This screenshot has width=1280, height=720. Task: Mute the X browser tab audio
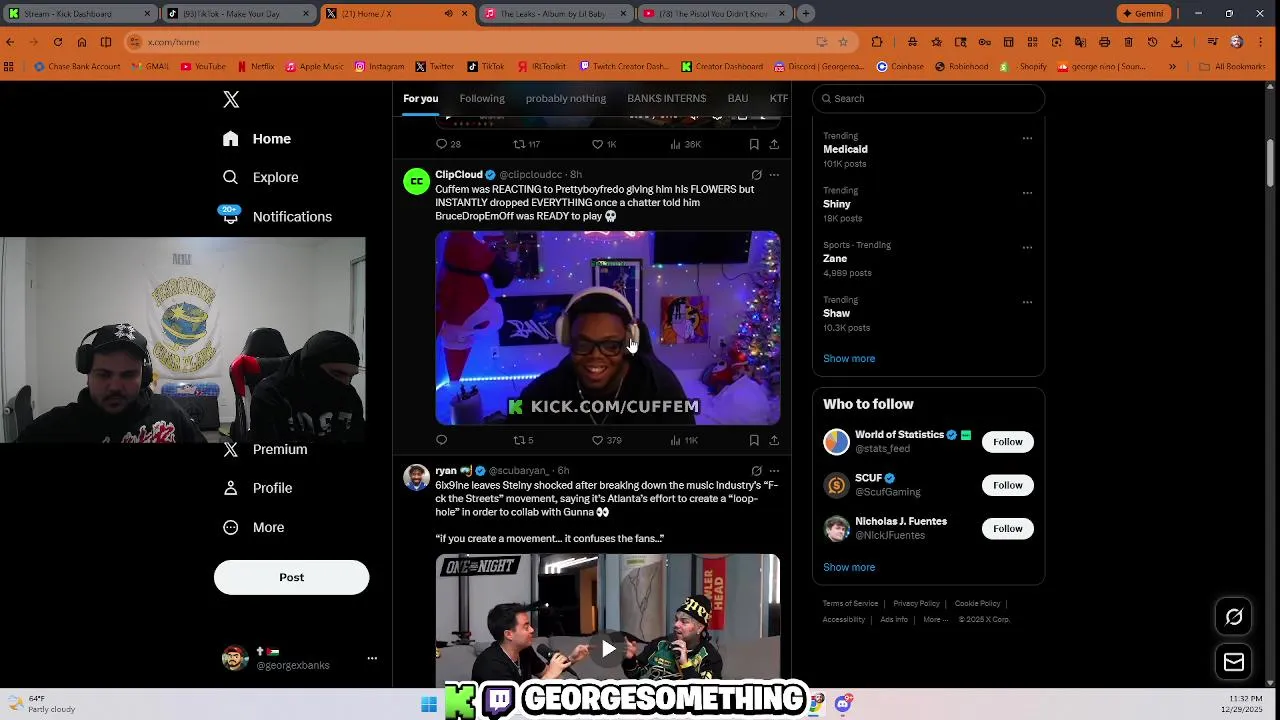[448, 14]
